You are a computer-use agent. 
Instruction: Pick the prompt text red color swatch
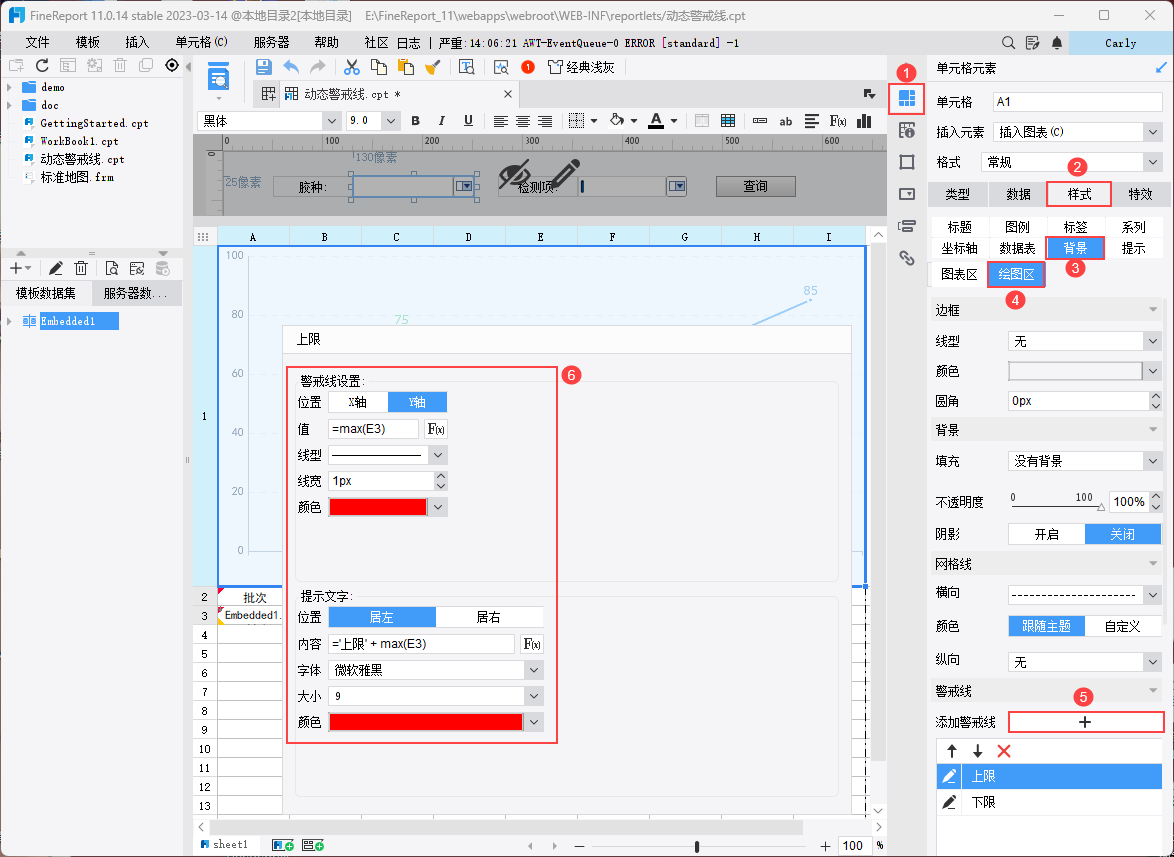point(426,722)
